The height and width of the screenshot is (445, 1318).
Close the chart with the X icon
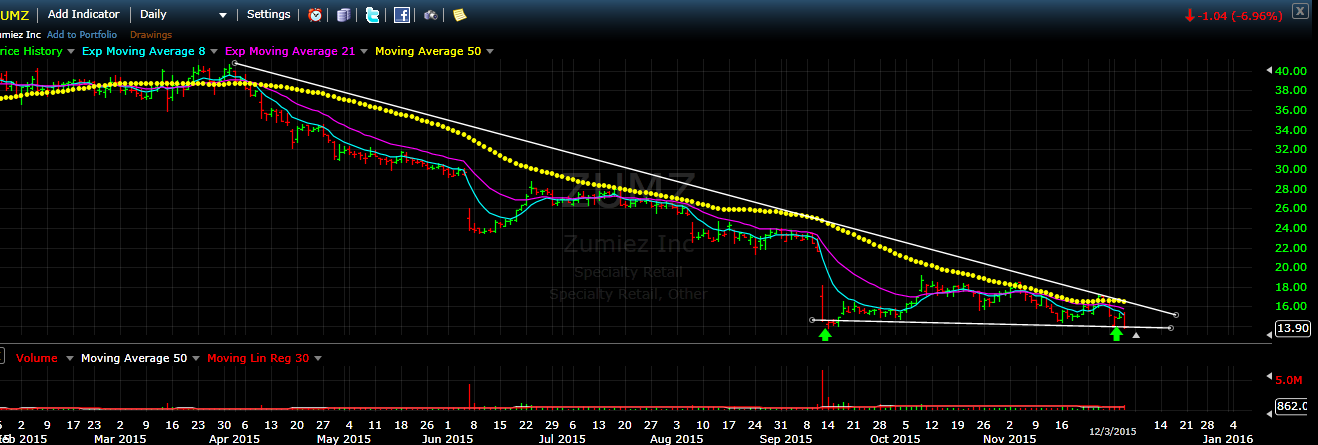(x=1299, y=12)
